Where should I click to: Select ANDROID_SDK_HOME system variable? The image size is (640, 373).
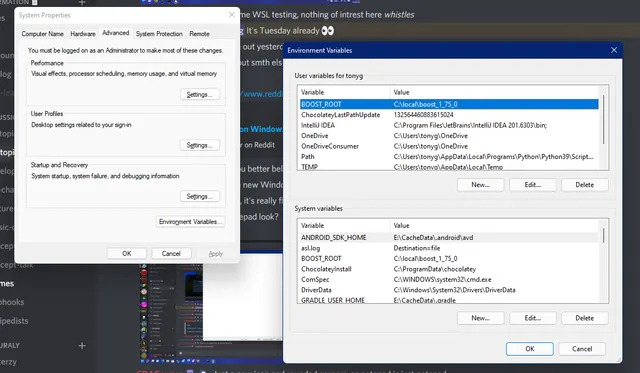(449, 238)
